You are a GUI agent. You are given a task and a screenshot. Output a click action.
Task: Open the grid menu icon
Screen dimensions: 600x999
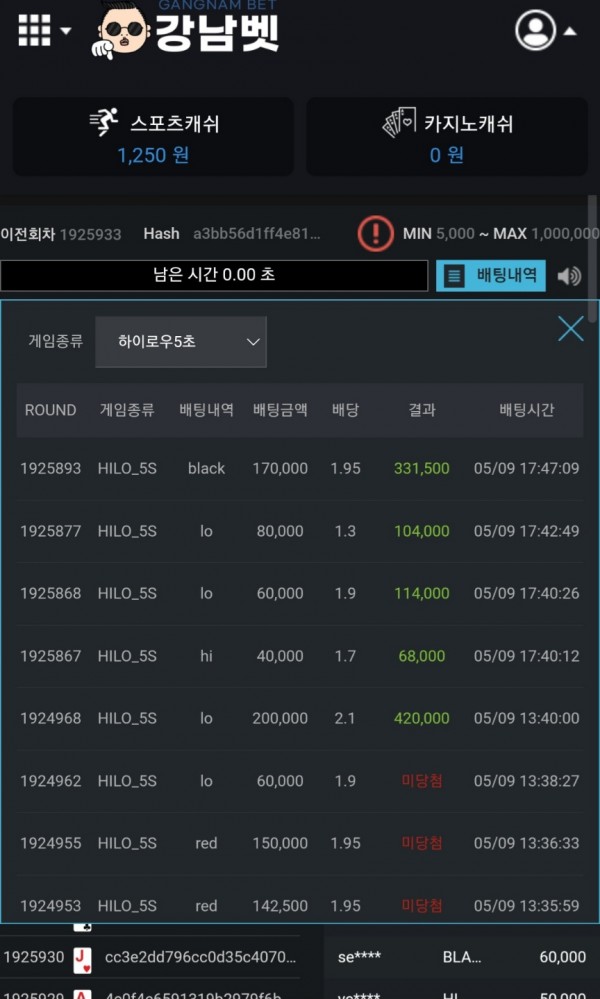click(34, 30)
